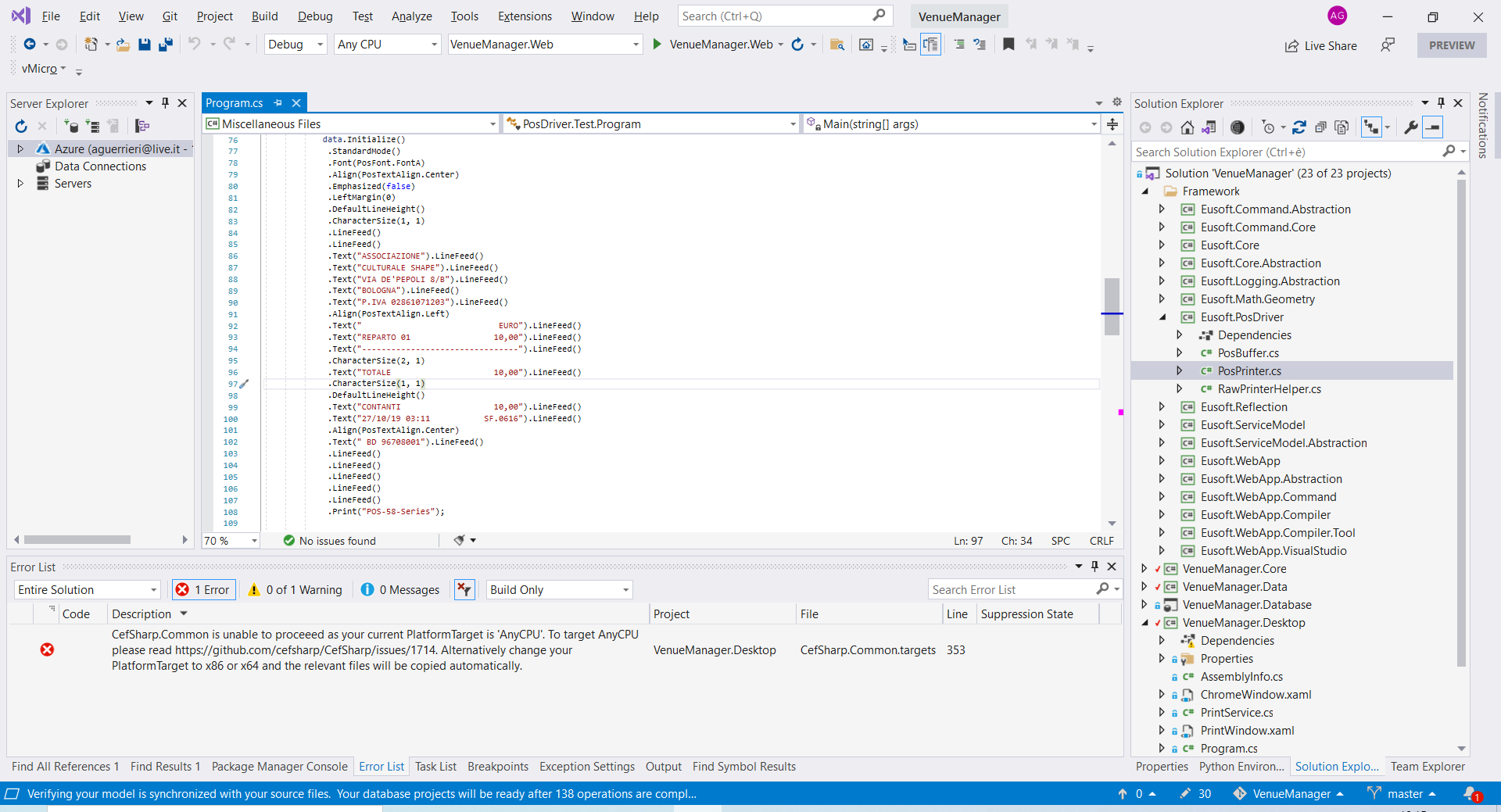Toggle the clear filter icon in Error List
The height and width of the screenshot is (812, 1501).
[x=464, y=590]
